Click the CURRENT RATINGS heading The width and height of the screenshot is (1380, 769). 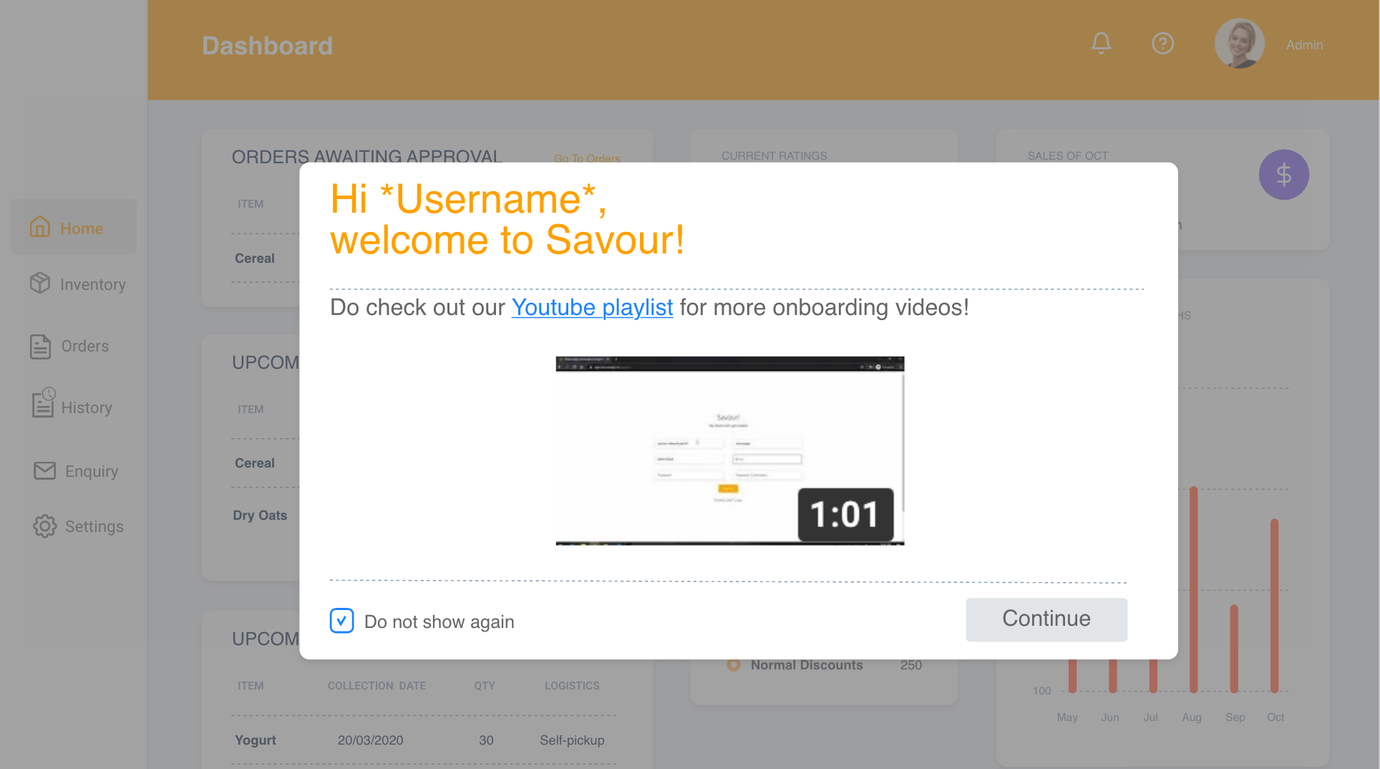[x=774, y=156]
